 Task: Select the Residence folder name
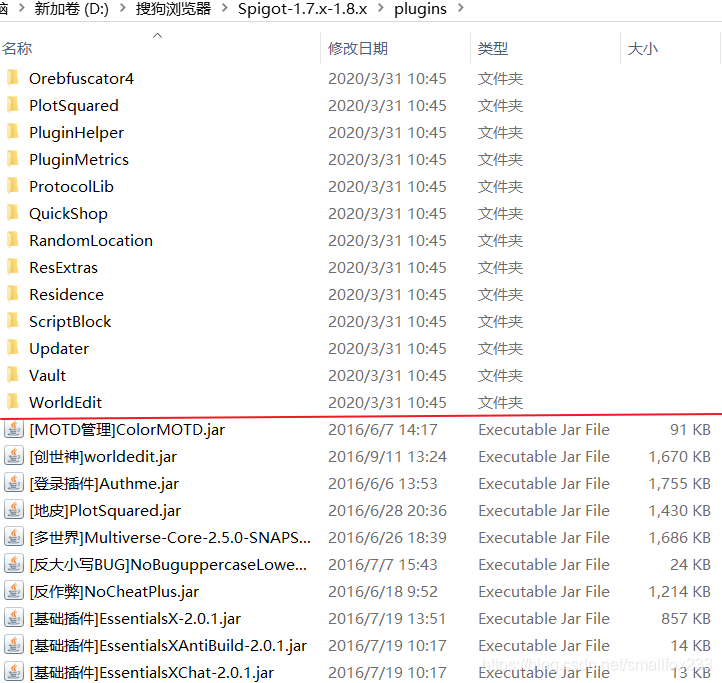(67, 294)
